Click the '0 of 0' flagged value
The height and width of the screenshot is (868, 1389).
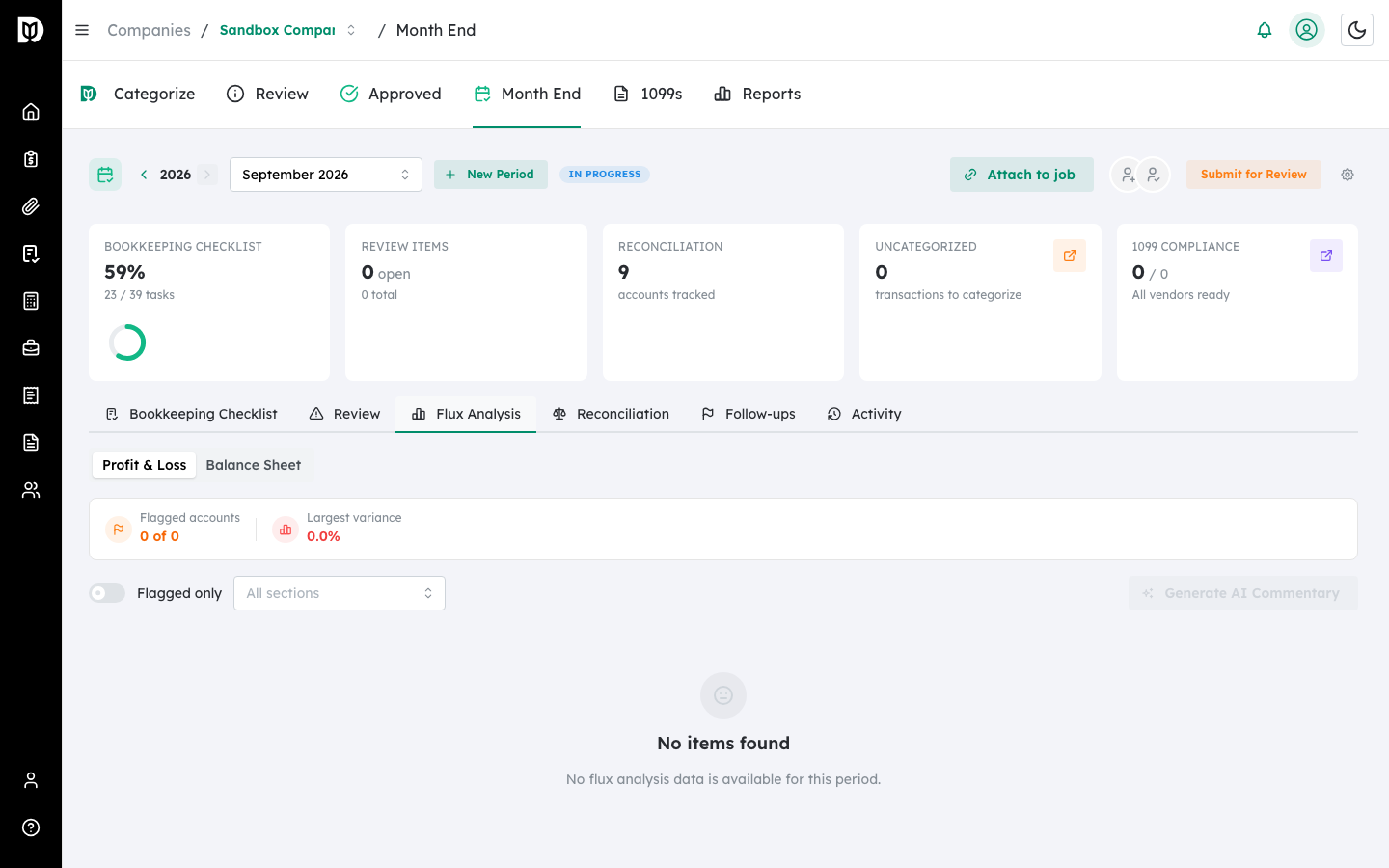pos(159,536)
